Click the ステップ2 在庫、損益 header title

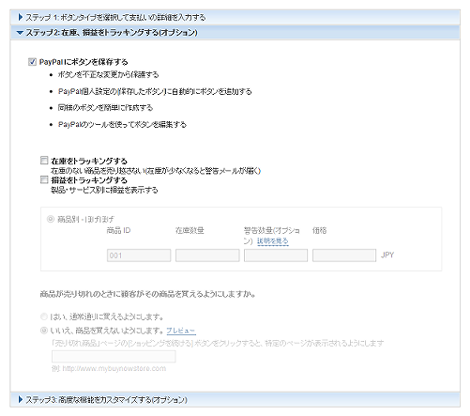(112, 33)
